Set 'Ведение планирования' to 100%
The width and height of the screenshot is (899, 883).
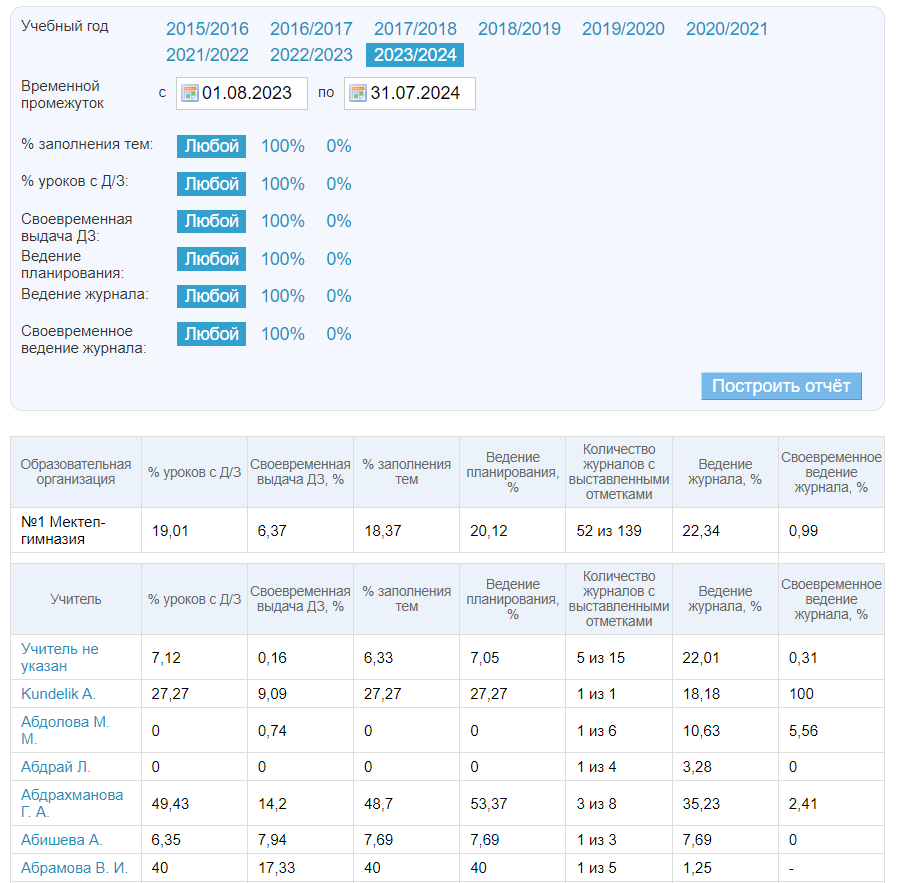(283, 259)
